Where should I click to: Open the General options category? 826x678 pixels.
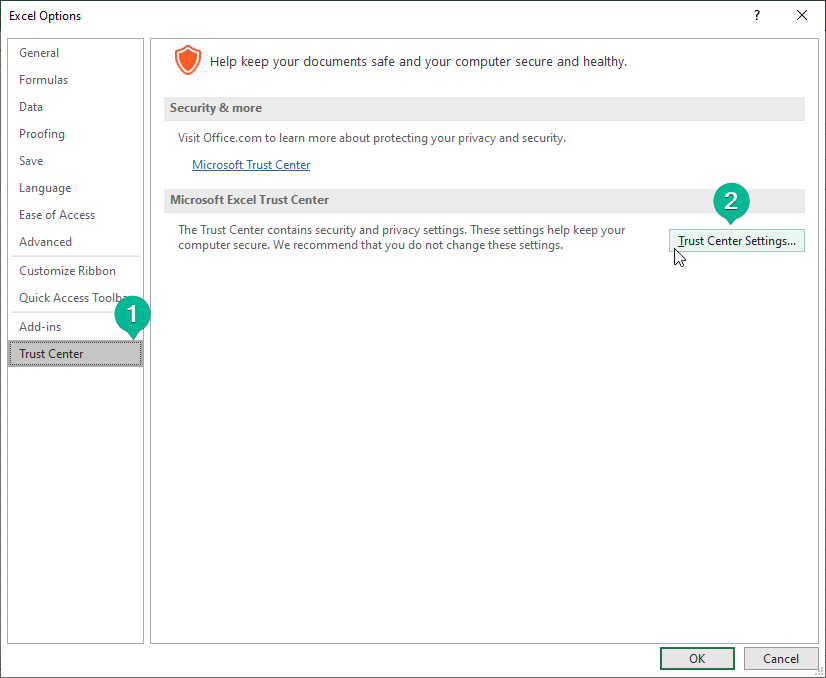[x=75, y=53]
